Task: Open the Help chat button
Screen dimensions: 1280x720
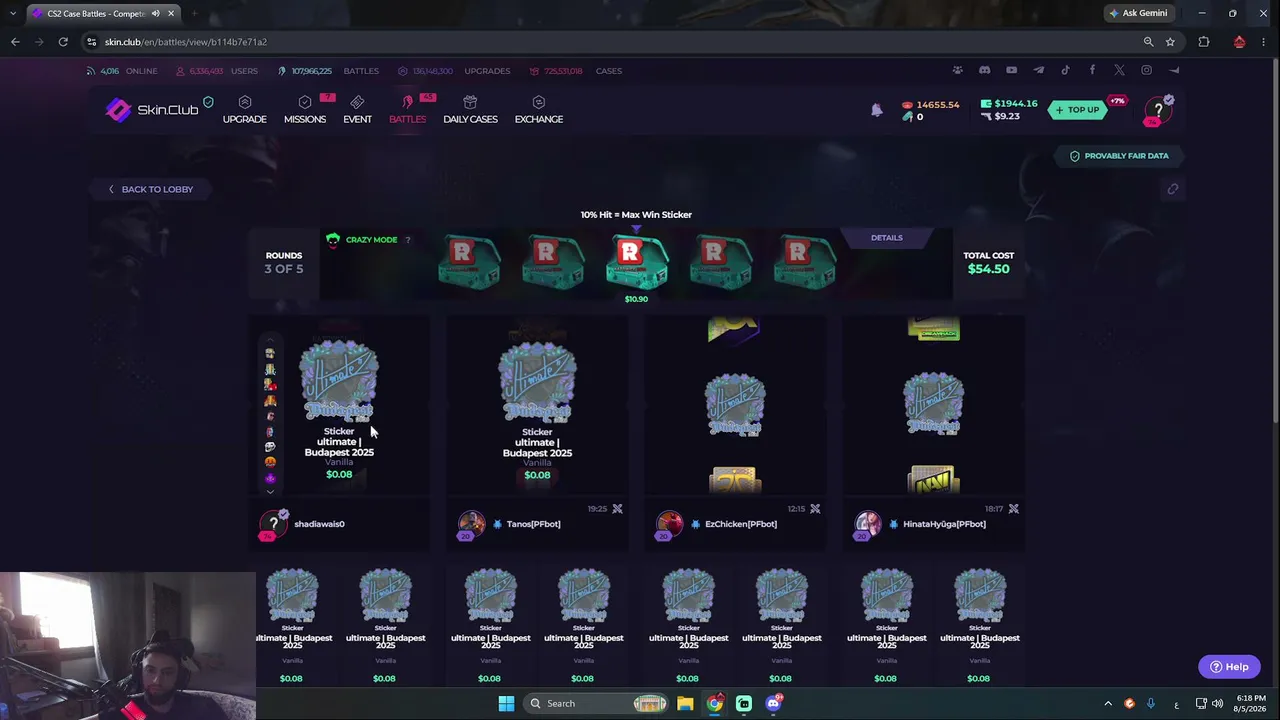Action: click(1229, 667)
